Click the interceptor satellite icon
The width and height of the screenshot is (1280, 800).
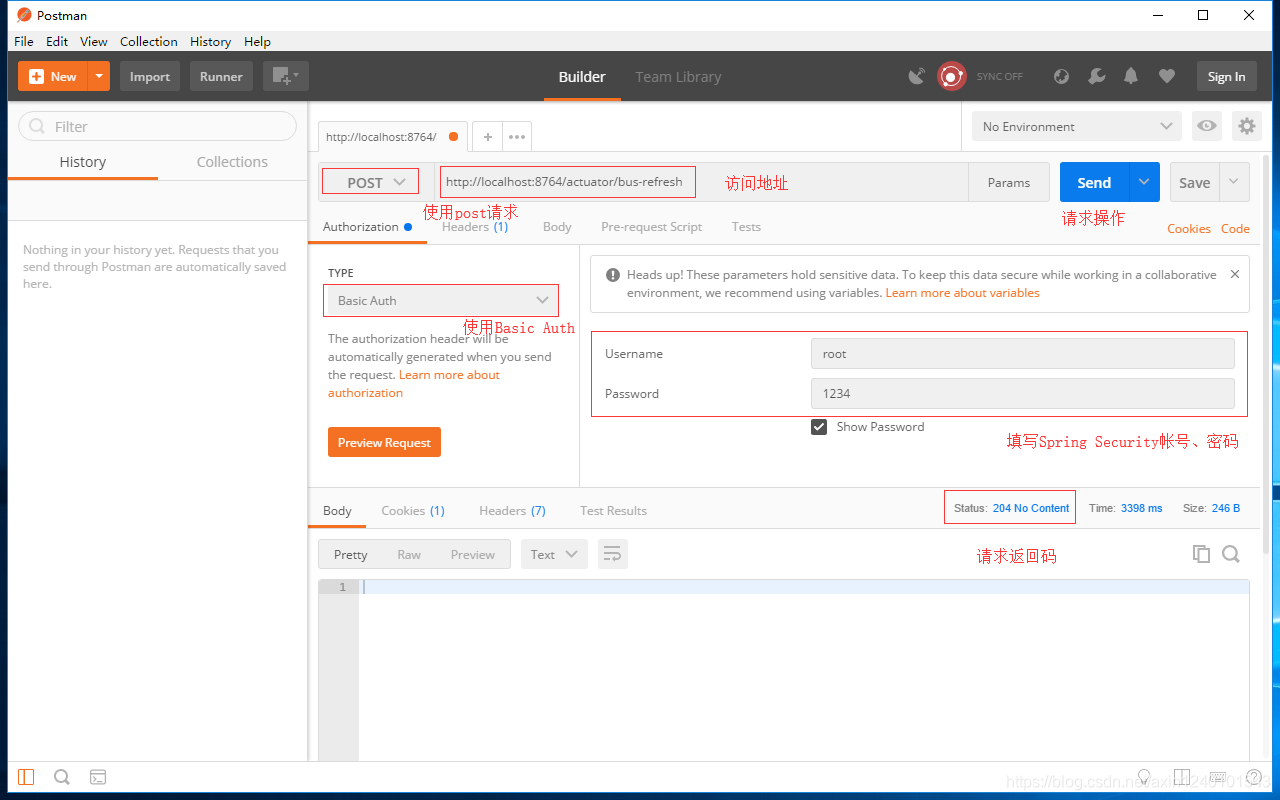point(916,76)
